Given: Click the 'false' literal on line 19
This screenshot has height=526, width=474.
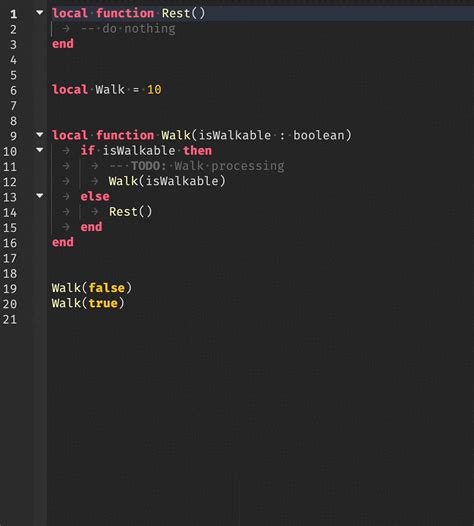Looking at the screenshot, I should point(107,288).
